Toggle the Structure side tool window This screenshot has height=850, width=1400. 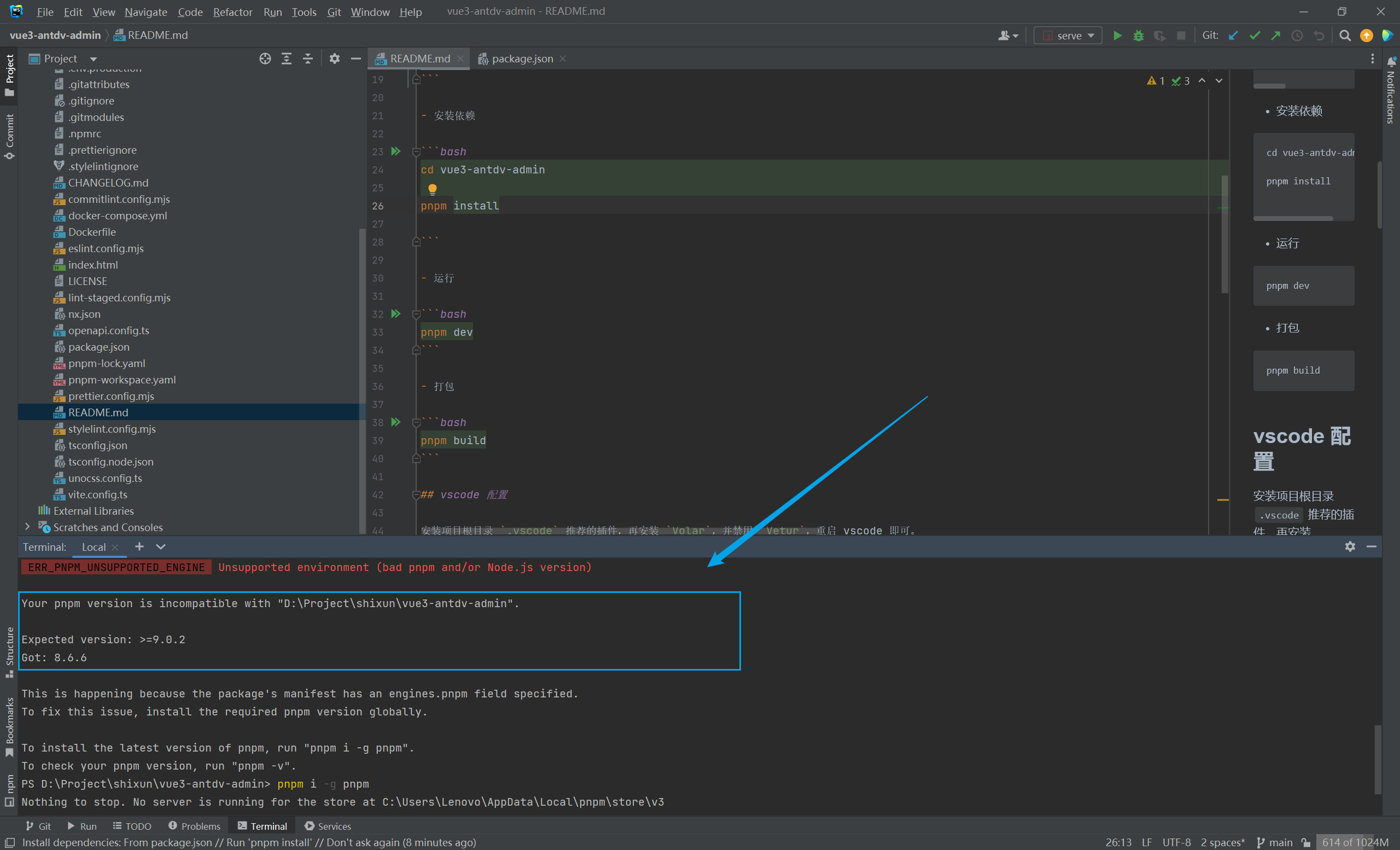pos(9,653)
